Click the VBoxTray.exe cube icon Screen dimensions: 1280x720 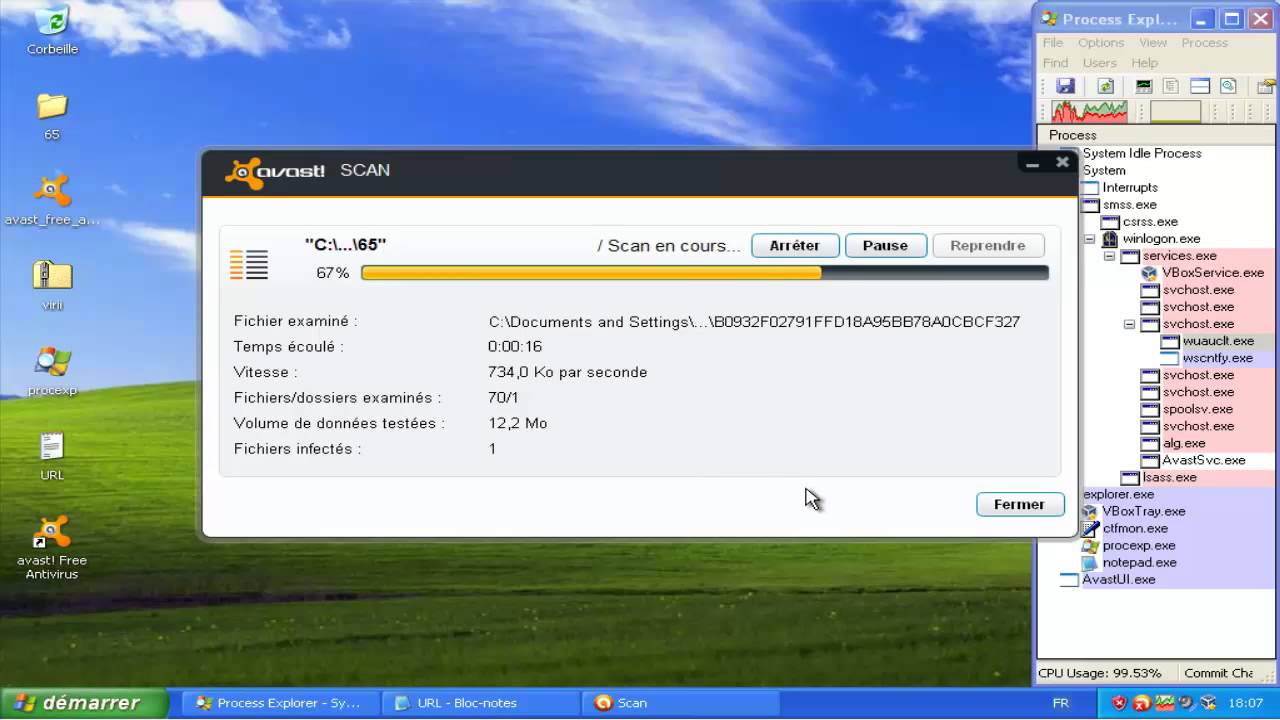[x=1090, y=511]
